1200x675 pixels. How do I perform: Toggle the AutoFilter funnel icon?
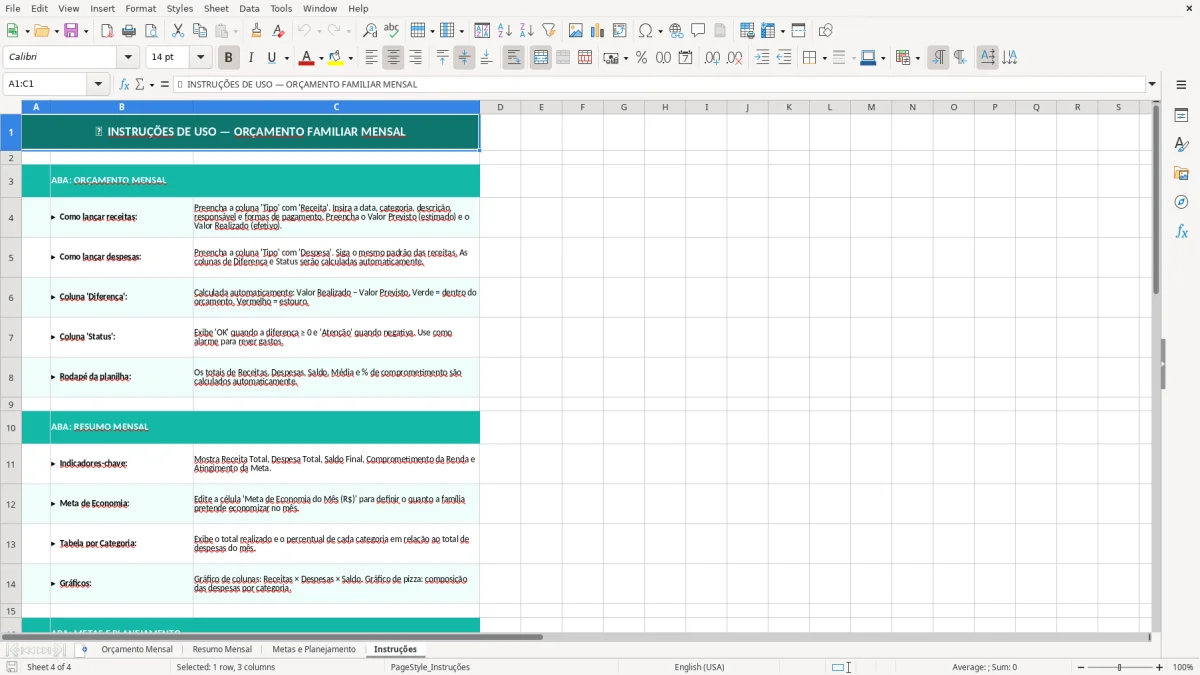click(x=549, y=31)
